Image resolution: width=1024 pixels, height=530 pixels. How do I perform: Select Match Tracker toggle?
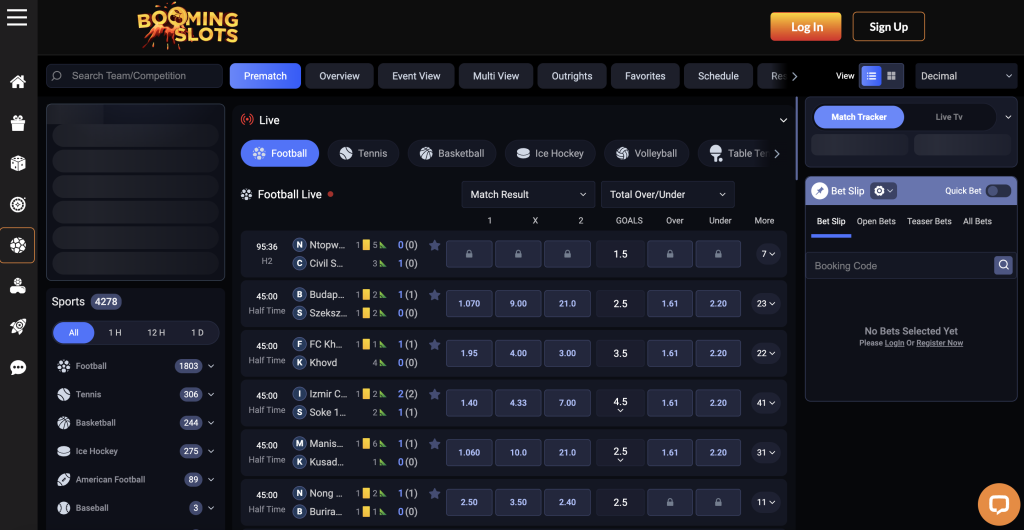859,117
